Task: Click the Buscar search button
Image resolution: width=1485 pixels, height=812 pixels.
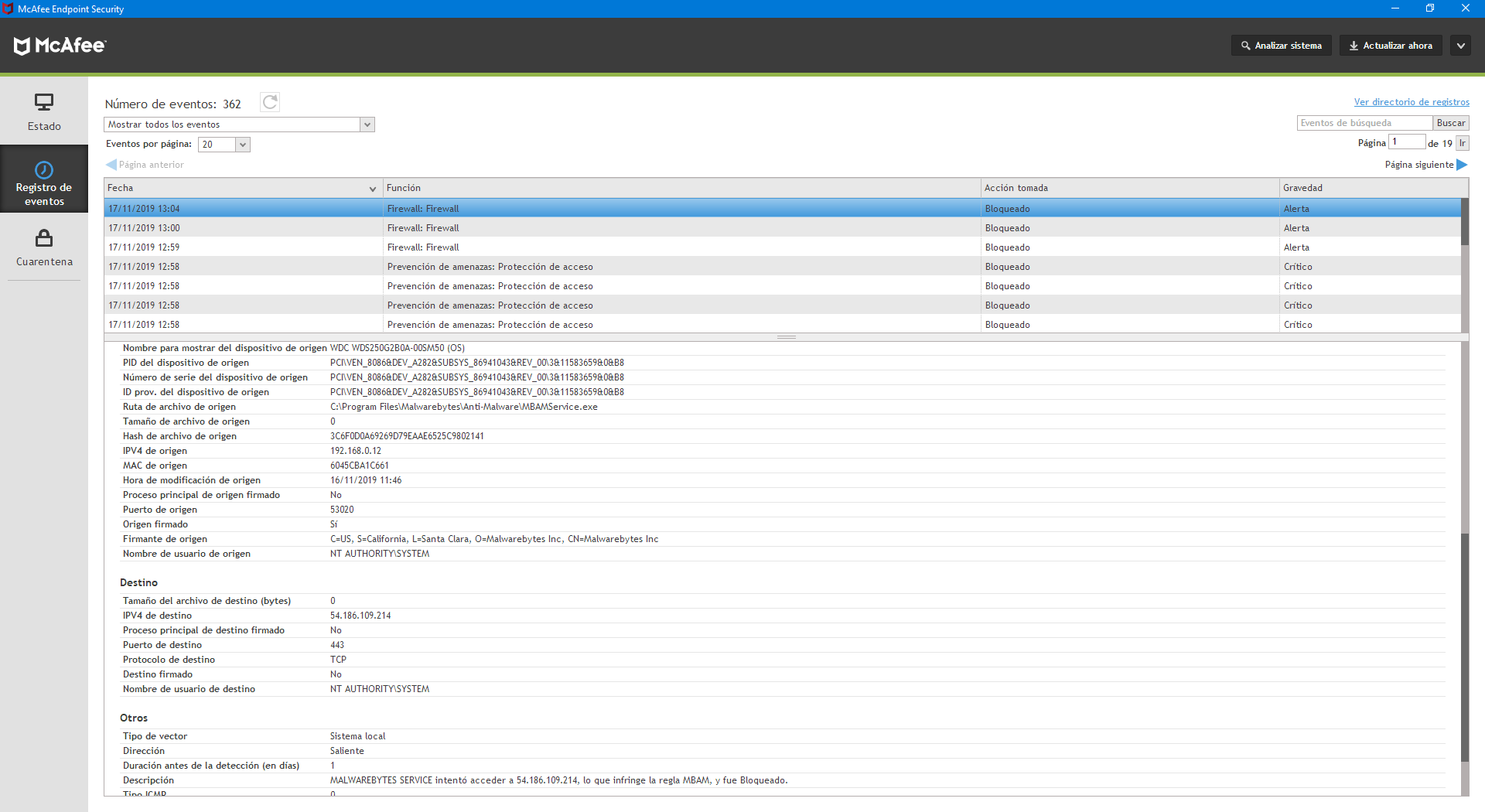Action: click(1450, 123)
